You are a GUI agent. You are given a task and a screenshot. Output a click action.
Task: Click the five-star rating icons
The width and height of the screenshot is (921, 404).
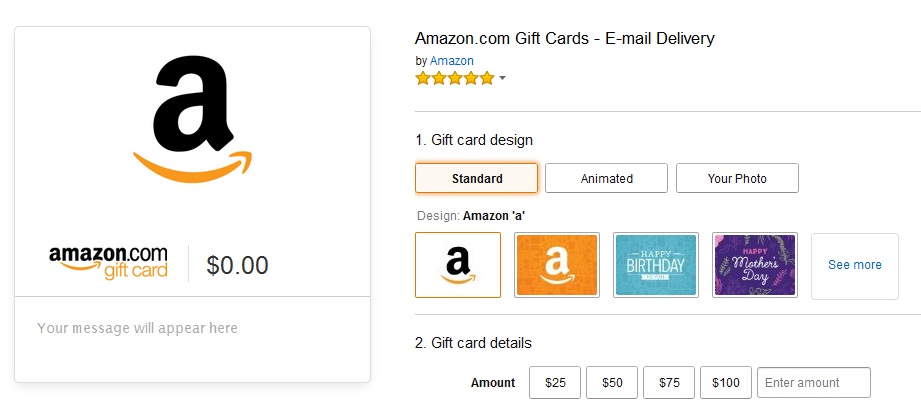tap(455, 78)
